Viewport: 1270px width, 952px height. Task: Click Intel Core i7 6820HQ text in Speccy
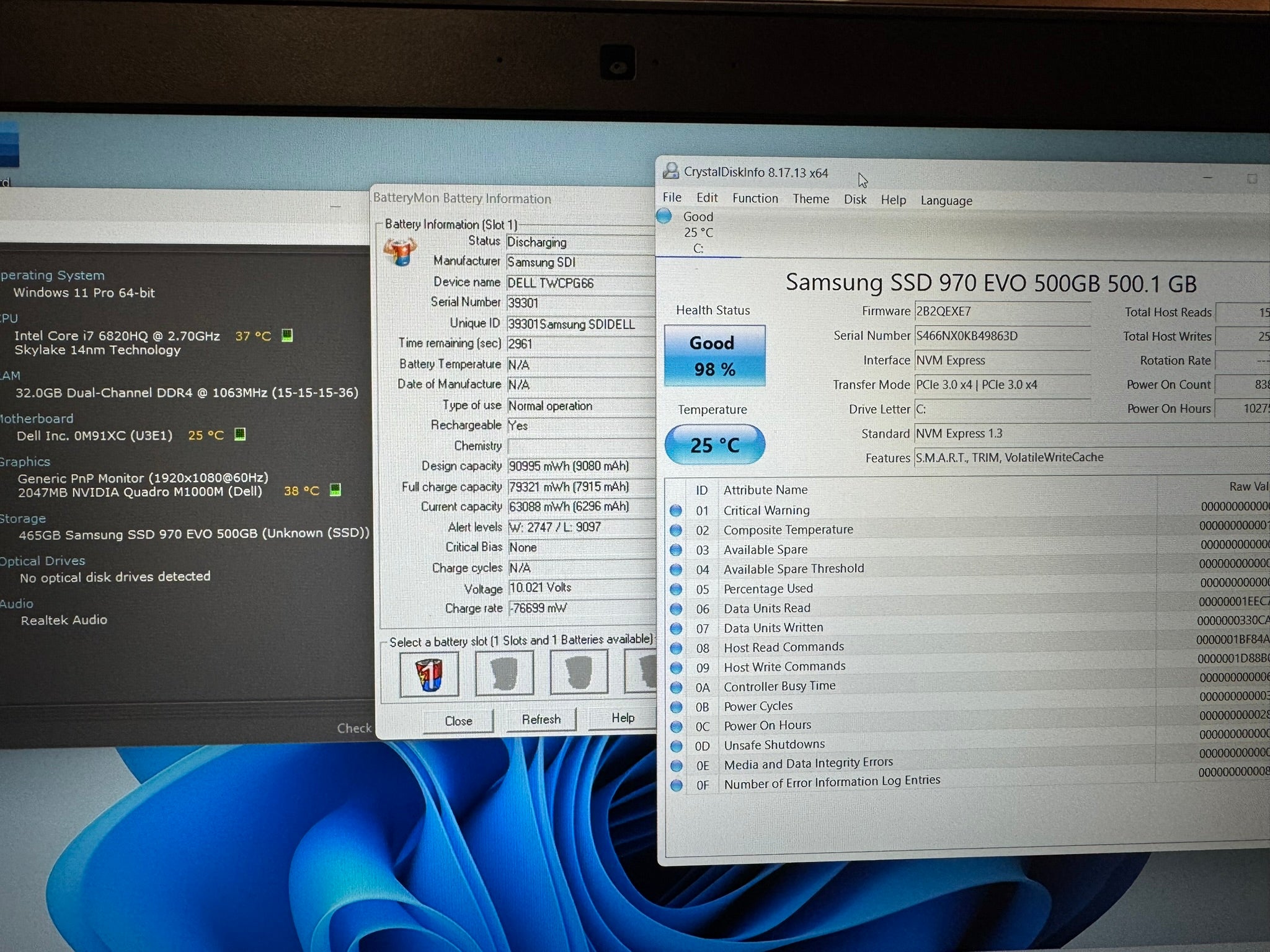(x=117, y=335)
